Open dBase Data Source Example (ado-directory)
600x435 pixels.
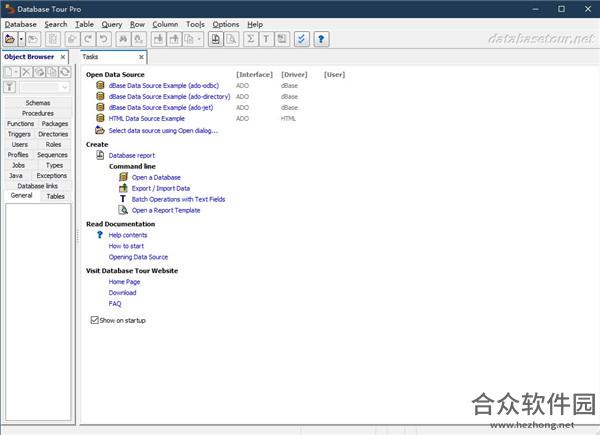(170, 96)
